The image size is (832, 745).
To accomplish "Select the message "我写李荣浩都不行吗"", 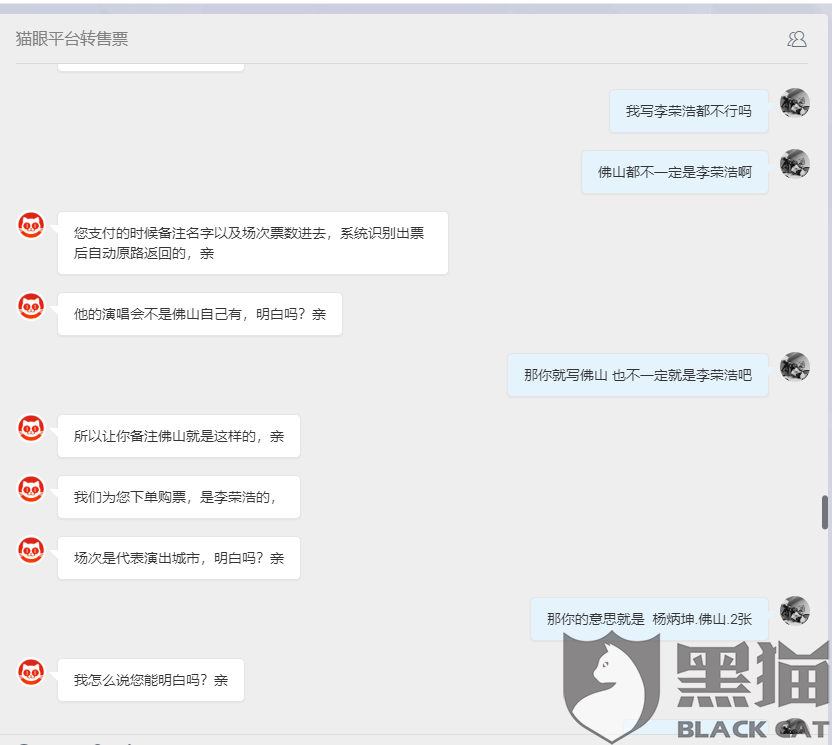I will [688, 110].
